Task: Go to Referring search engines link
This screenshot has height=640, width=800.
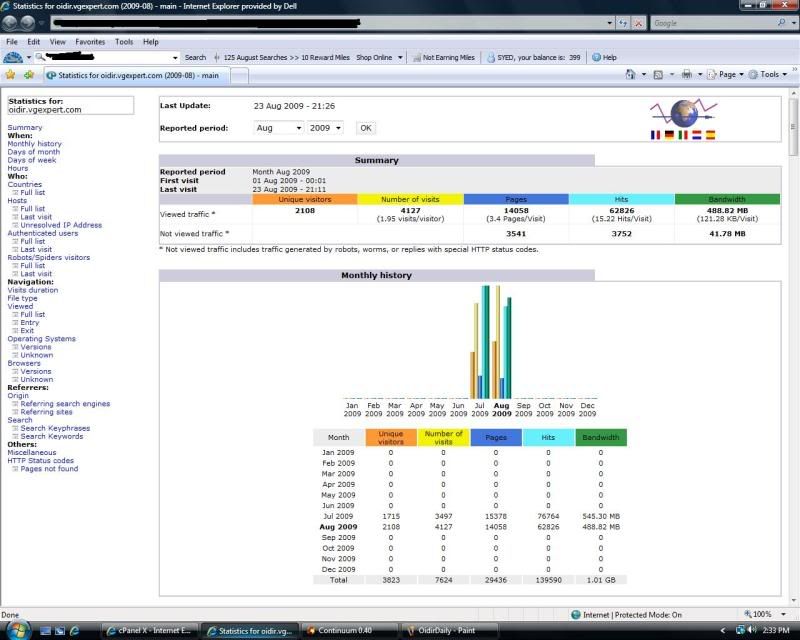Action: tap(65, 404)
